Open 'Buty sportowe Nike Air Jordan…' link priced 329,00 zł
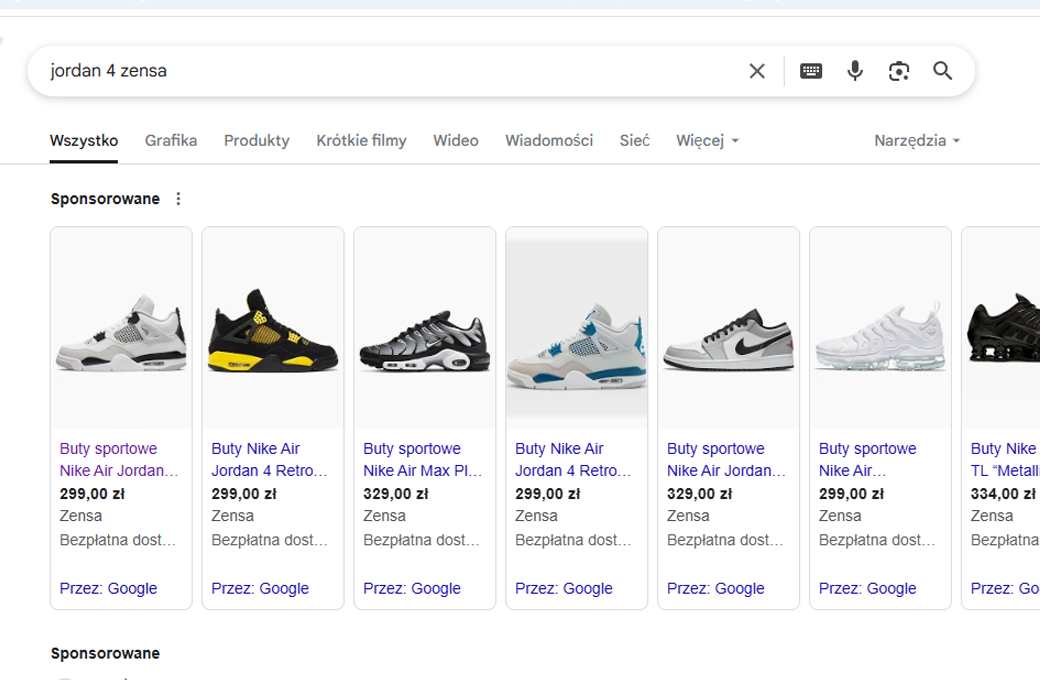Screen dimensions: 1040x680 (x=726, y=460)
